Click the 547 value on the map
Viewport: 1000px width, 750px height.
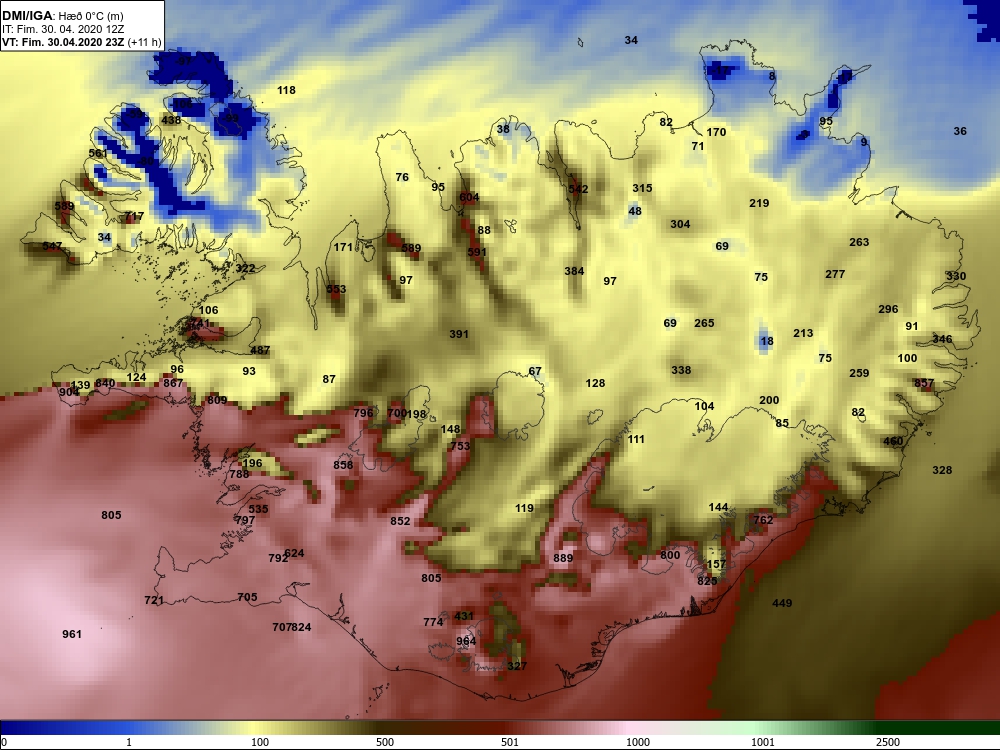click(52, 246)
